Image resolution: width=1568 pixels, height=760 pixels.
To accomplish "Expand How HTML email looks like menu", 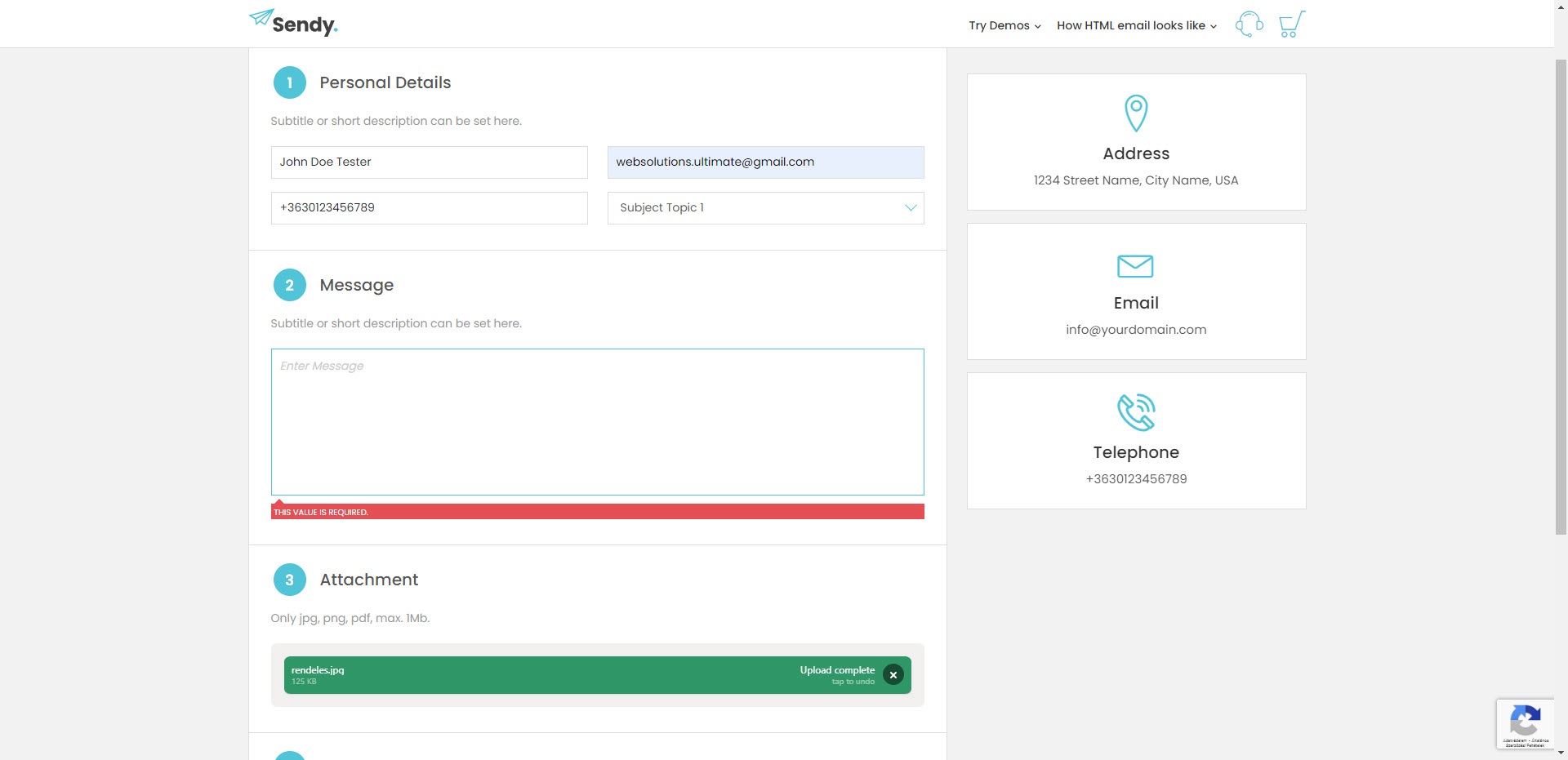I will tap(1137, 25).
